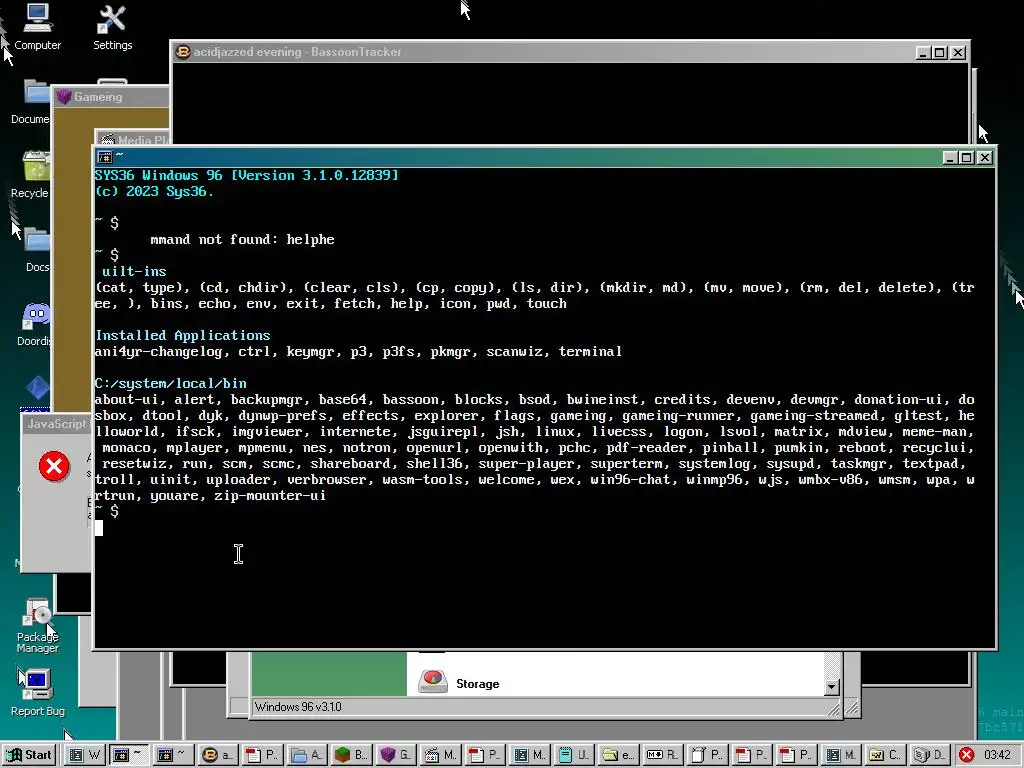Click the 'C..' taskbar button

click(x=884, y=755)
